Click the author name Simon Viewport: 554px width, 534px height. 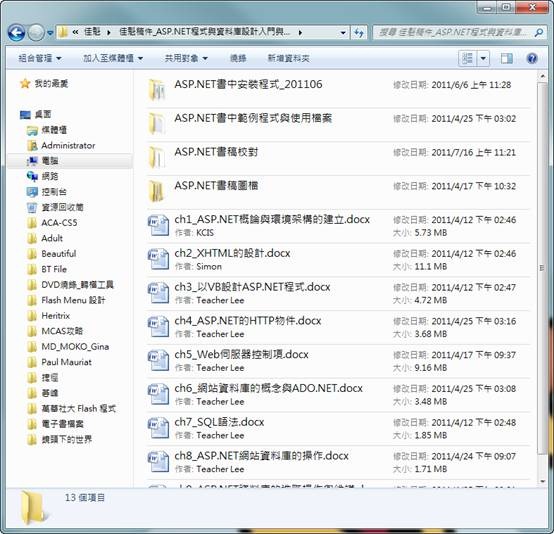click(x=209, y=266)
